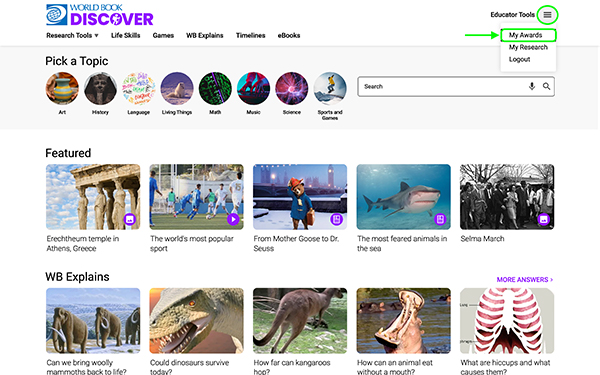Click book badge on shark card
600x375 pixels.
[440, 219]
